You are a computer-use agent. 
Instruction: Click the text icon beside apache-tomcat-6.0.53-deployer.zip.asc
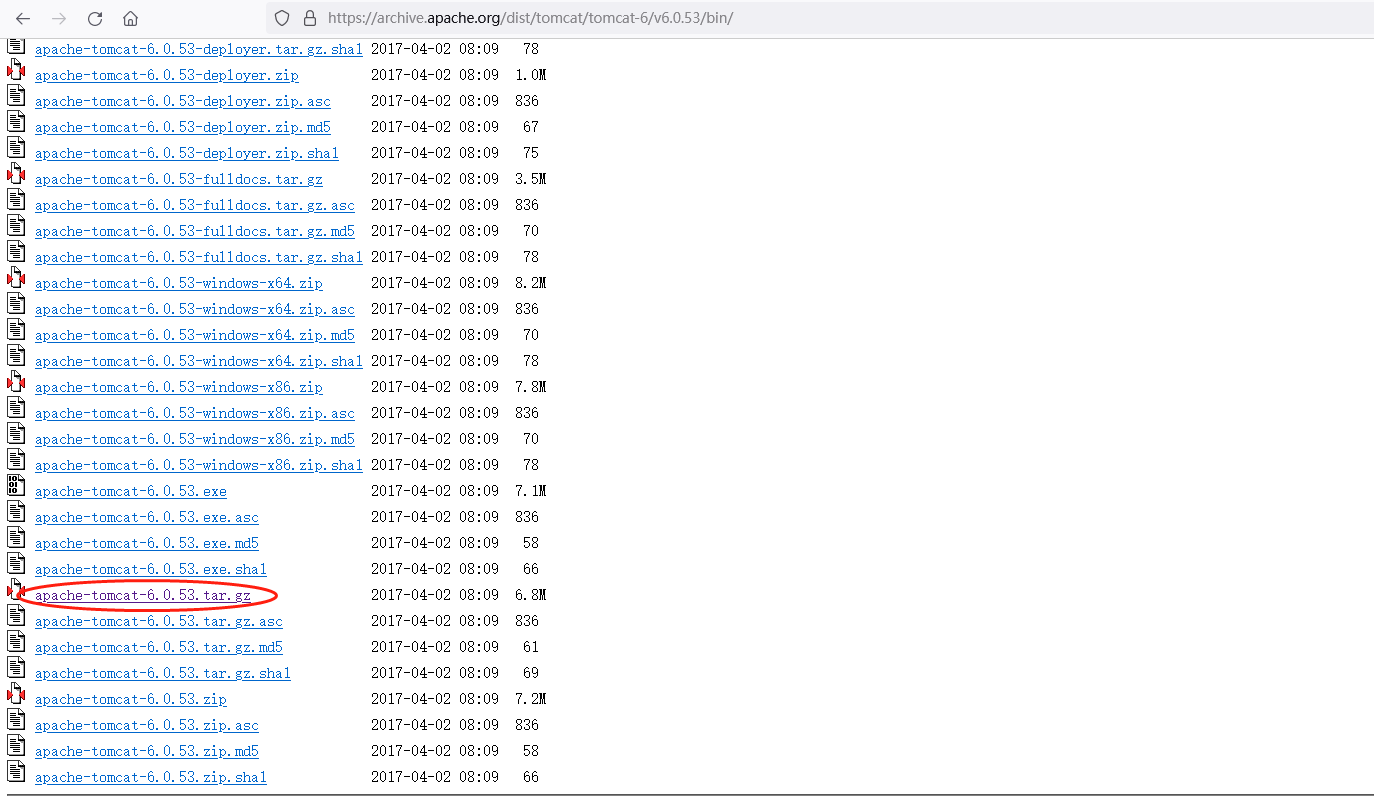click(15, 96)
